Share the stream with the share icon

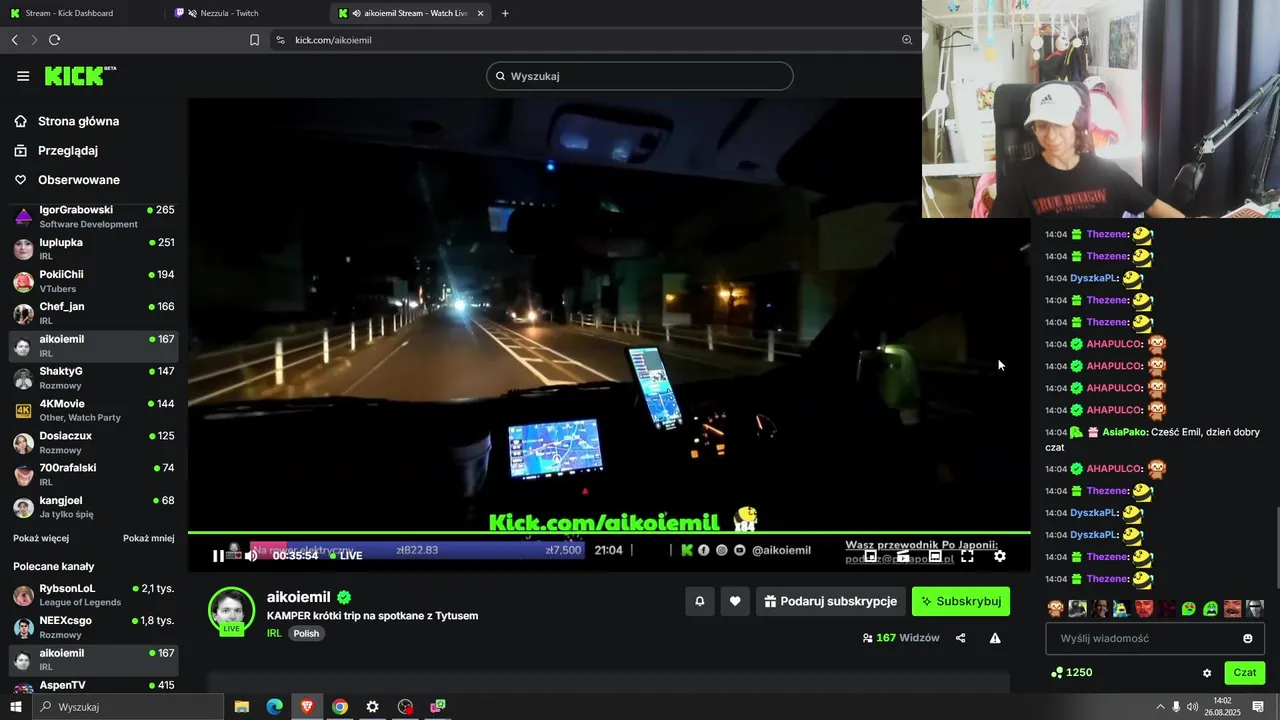961,638
